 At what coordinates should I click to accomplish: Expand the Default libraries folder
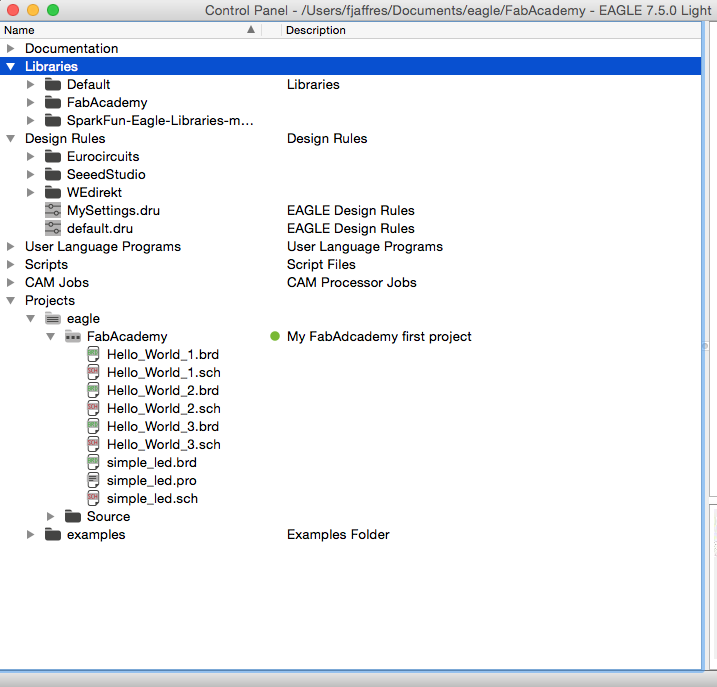(31, 85)
